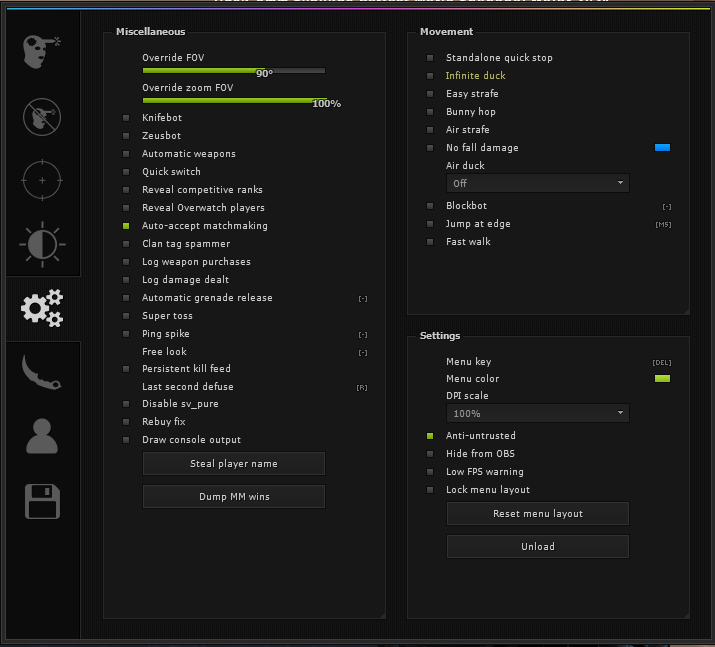Set the Menu key hotkey [DEL]
This screenshot has width=715, height=647.
[662, 362]
